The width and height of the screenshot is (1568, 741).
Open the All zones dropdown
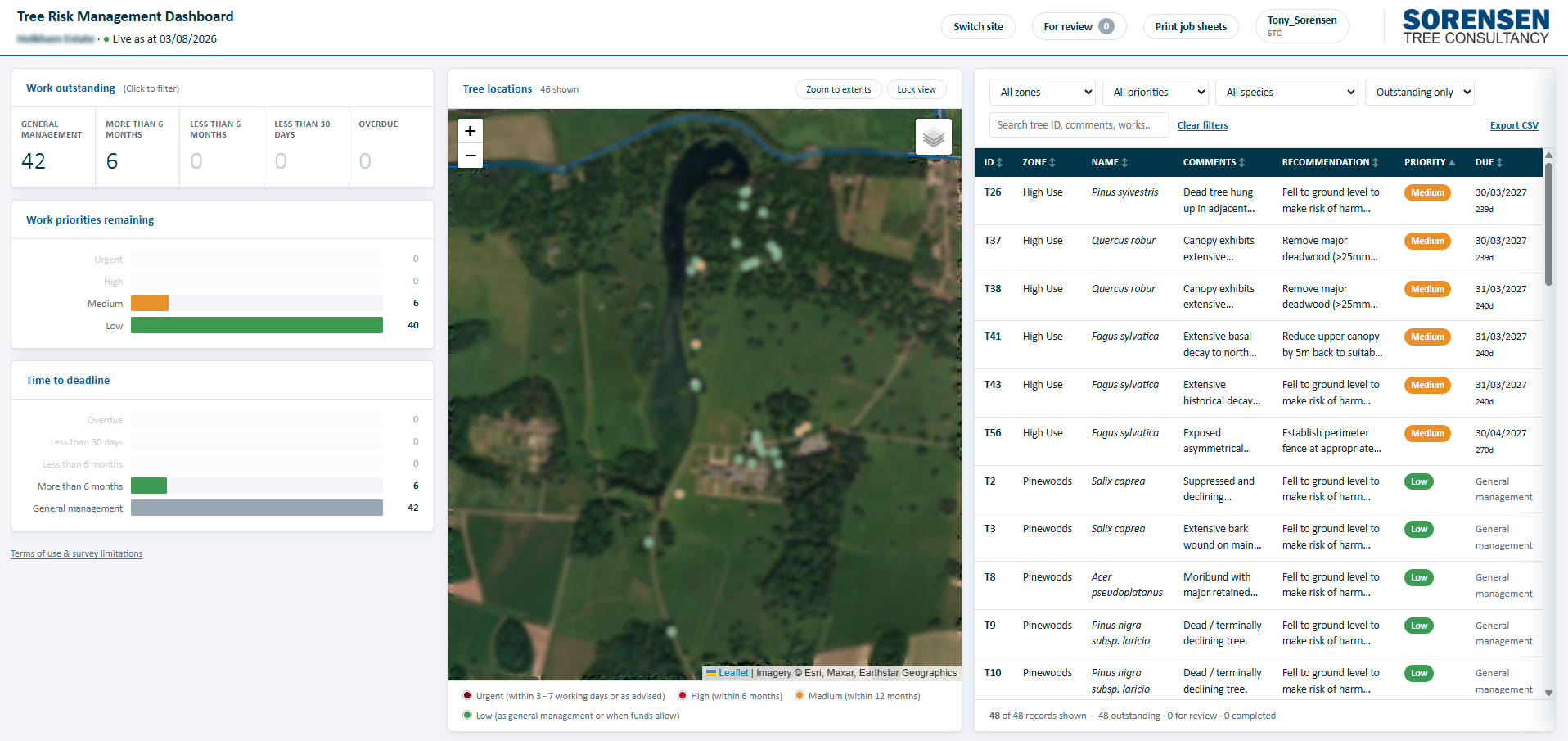1043,92
